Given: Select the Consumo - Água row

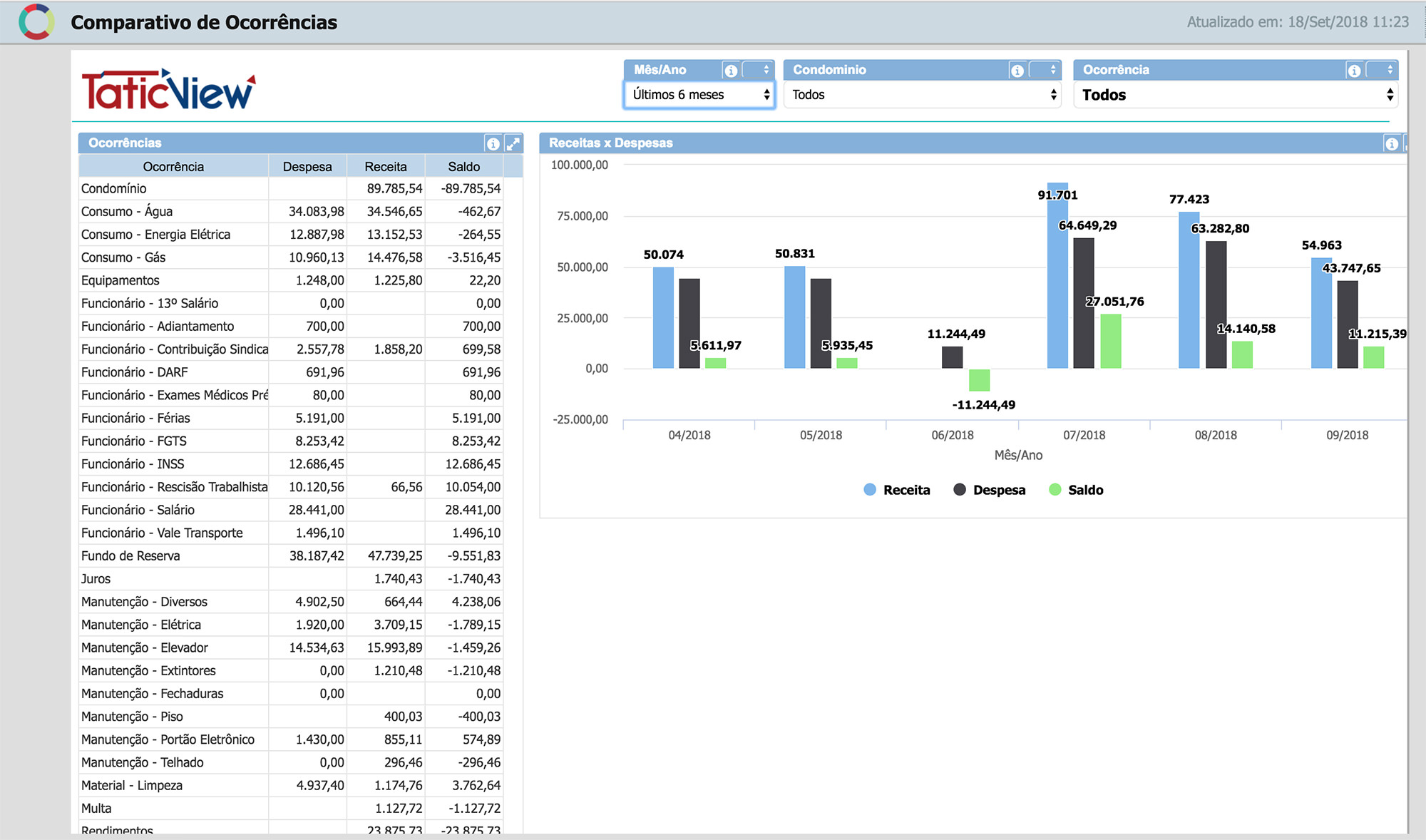Looking at the screenshot, I should click(292, 211).
